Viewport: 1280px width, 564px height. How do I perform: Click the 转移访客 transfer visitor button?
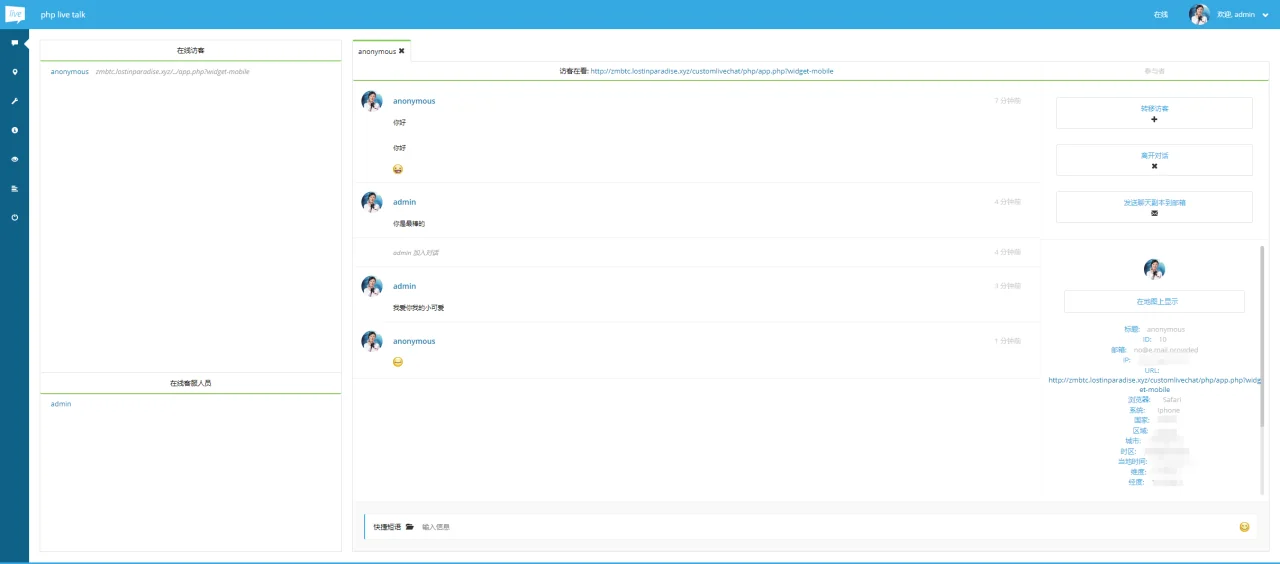pos(1154,113)
